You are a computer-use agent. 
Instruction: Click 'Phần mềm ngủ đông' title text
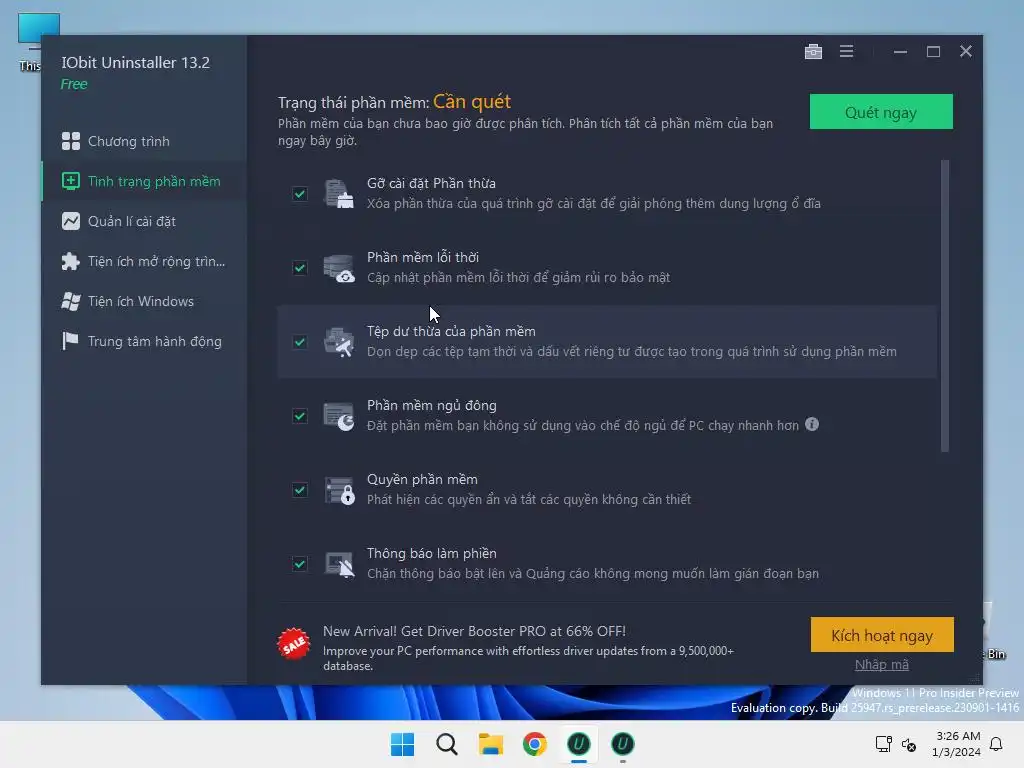pyautogui.click(x=432, y=406)
